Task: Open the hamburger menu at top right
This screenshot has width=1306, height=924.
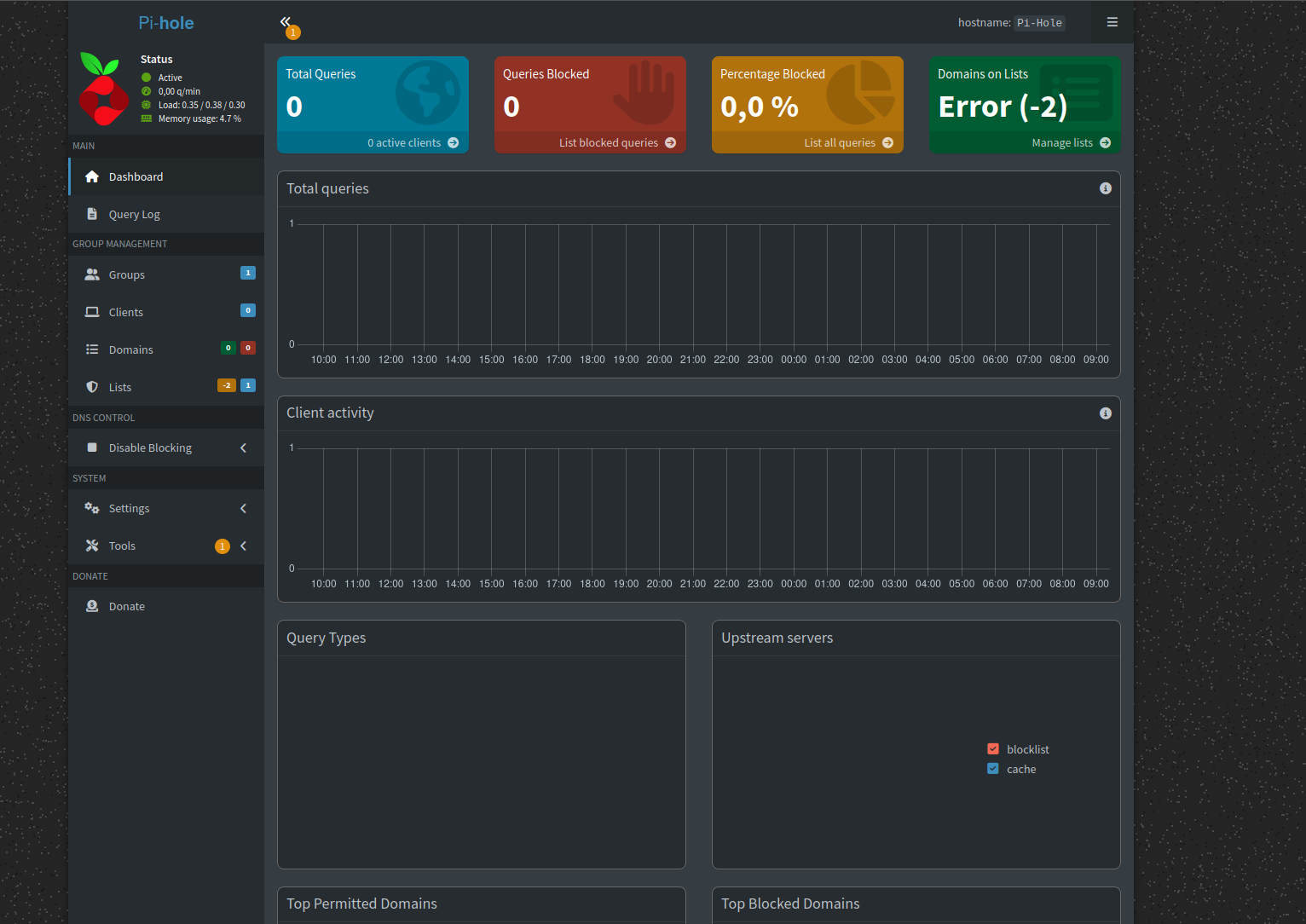Action: click(1112, 22)
